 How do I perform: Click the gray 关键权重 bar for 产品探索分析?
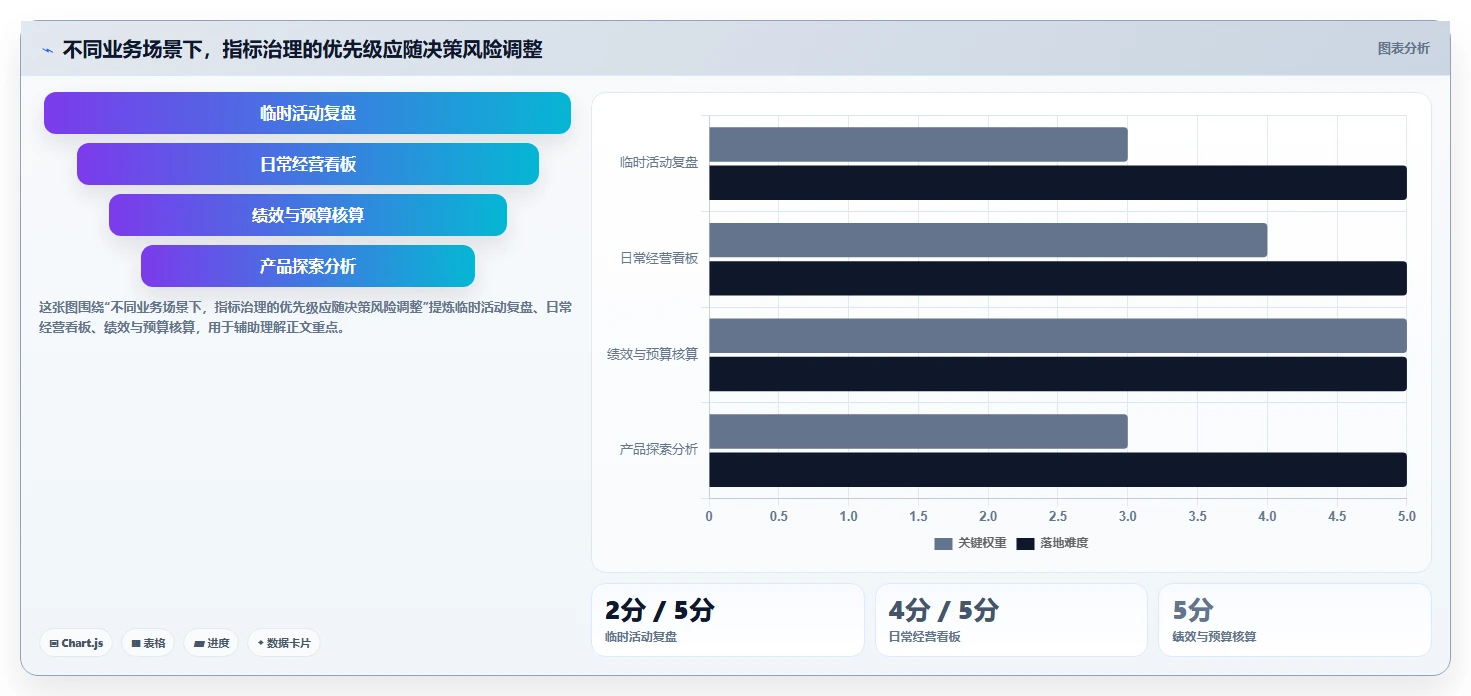918,431
